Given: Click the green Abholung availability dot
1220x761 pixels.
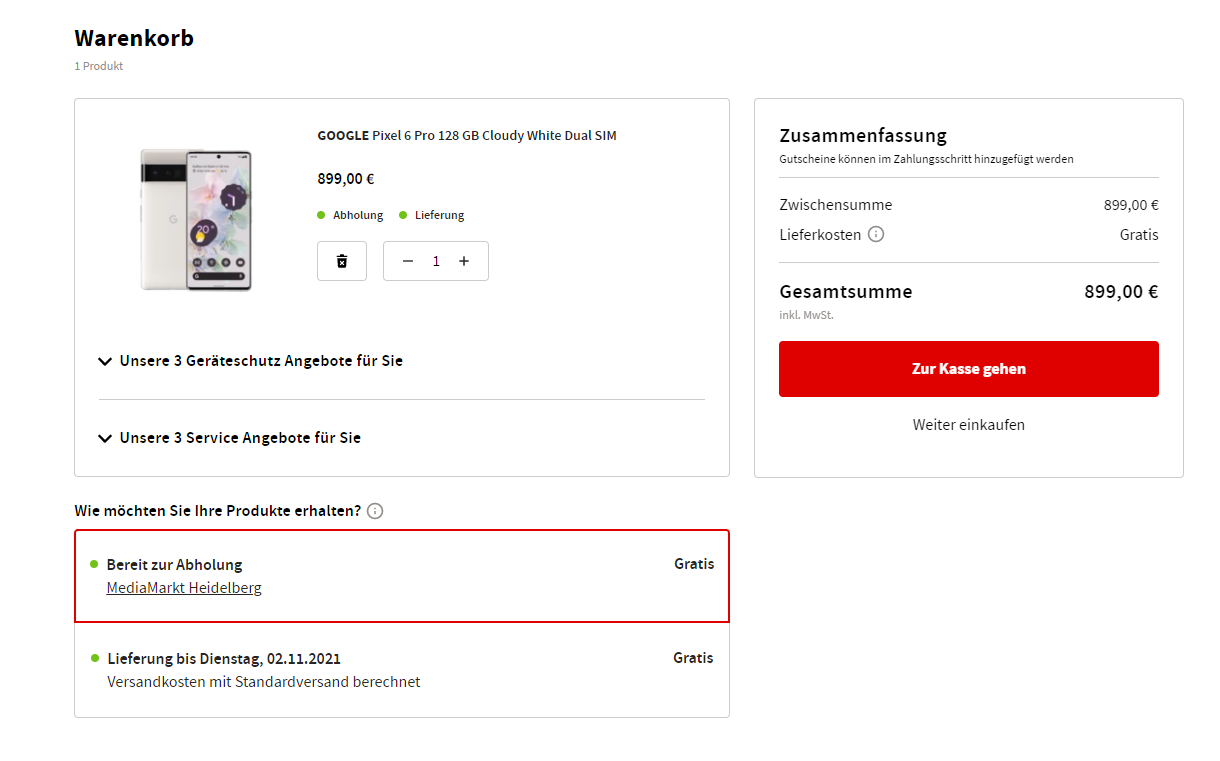Looking at the screenshot, I should [x=321, y=215].
